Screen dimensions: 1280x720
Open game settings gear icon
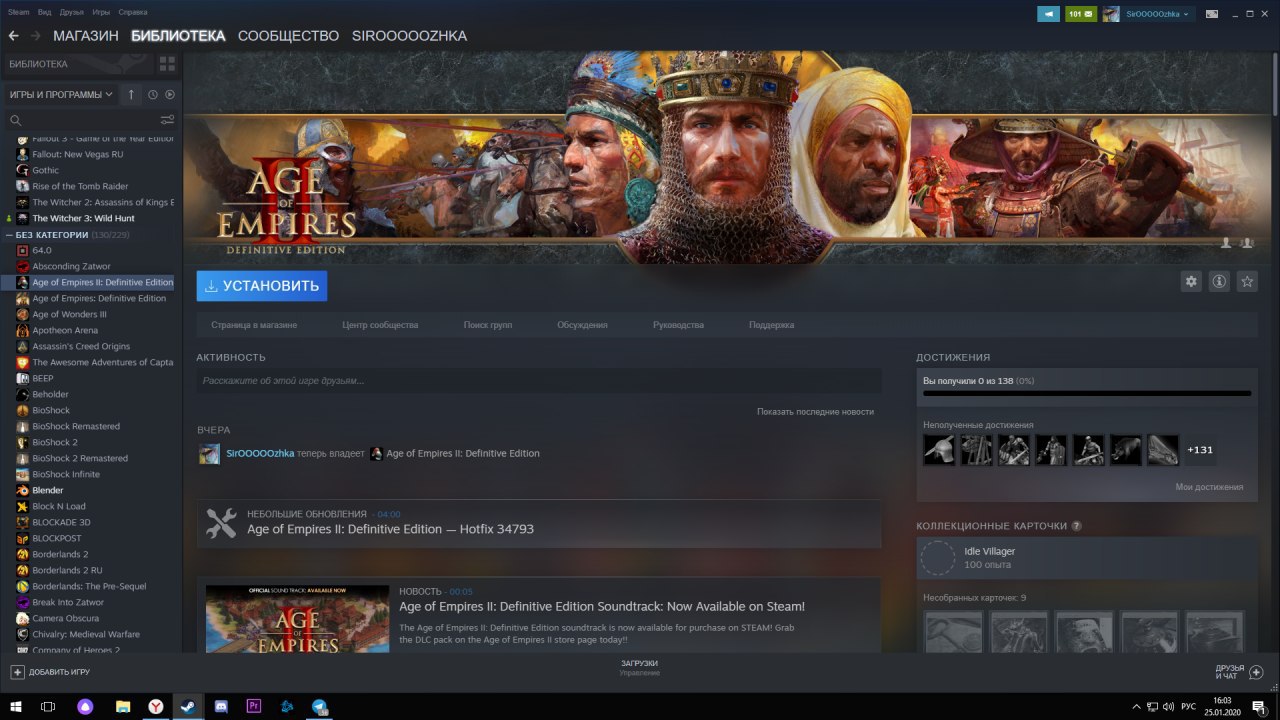coord(1191,282)
